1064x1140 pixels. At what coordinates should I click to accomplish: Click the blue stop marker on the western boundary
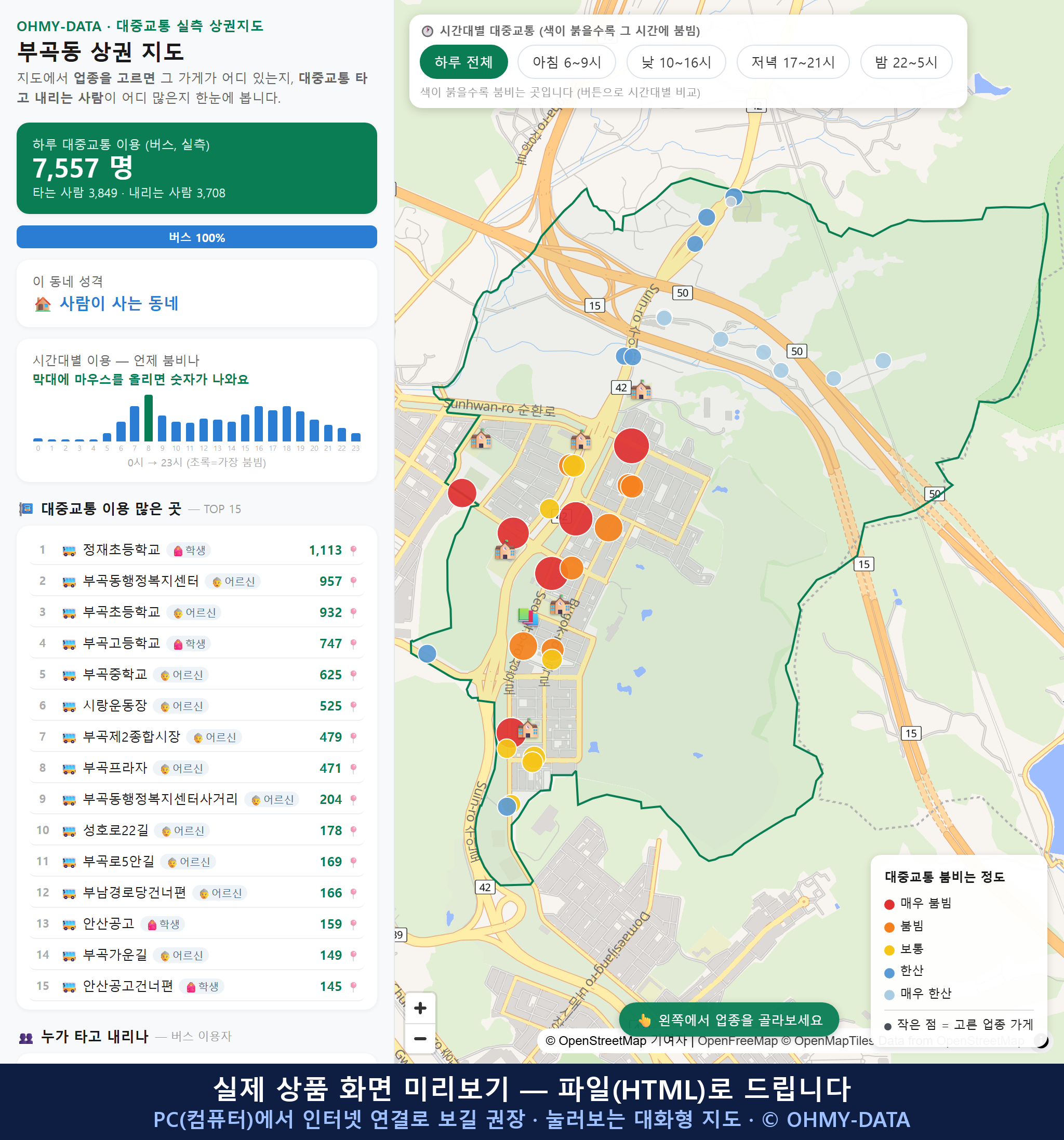click(427, 653)
